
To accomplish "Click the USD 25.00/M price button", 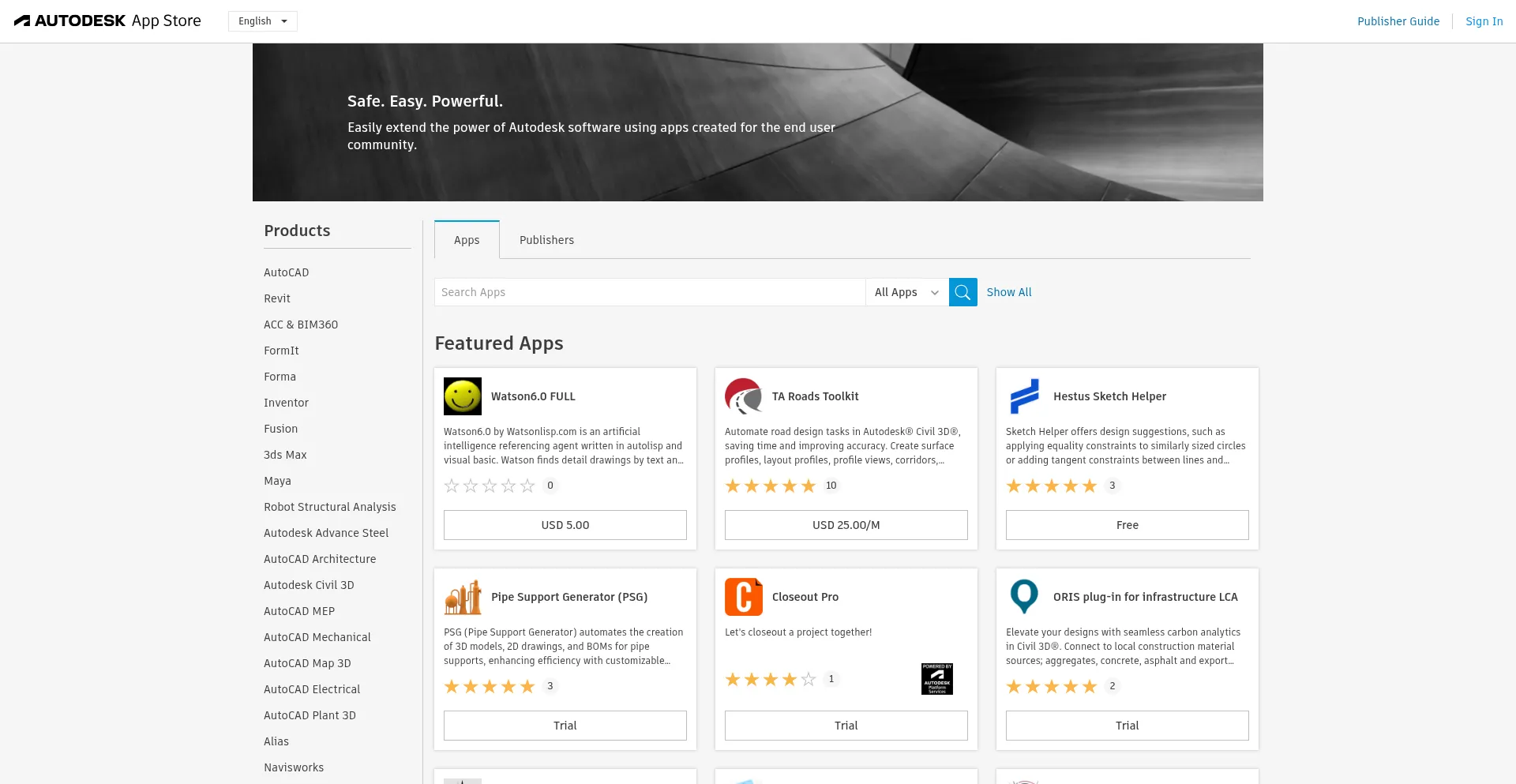I will click(846, 525).
